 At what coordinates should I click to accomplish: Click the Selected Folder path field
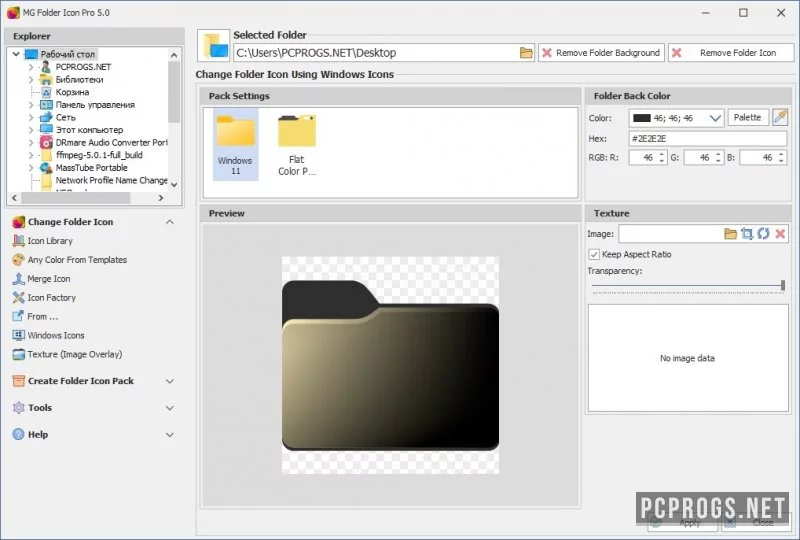pyautogui.click(x=376, y=53)
